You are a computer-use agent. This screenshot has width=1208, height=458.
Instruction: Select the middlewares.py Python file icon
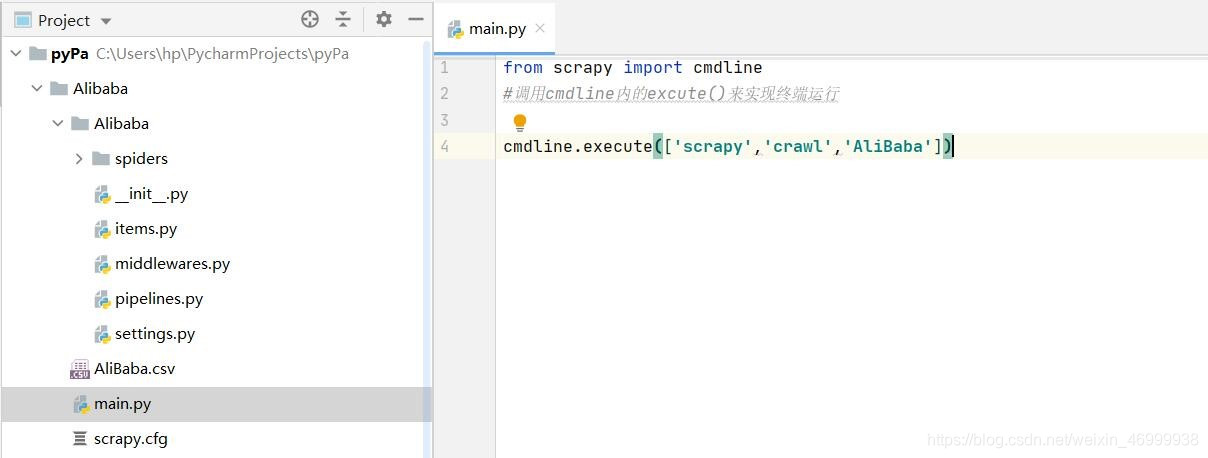[102, 265]
